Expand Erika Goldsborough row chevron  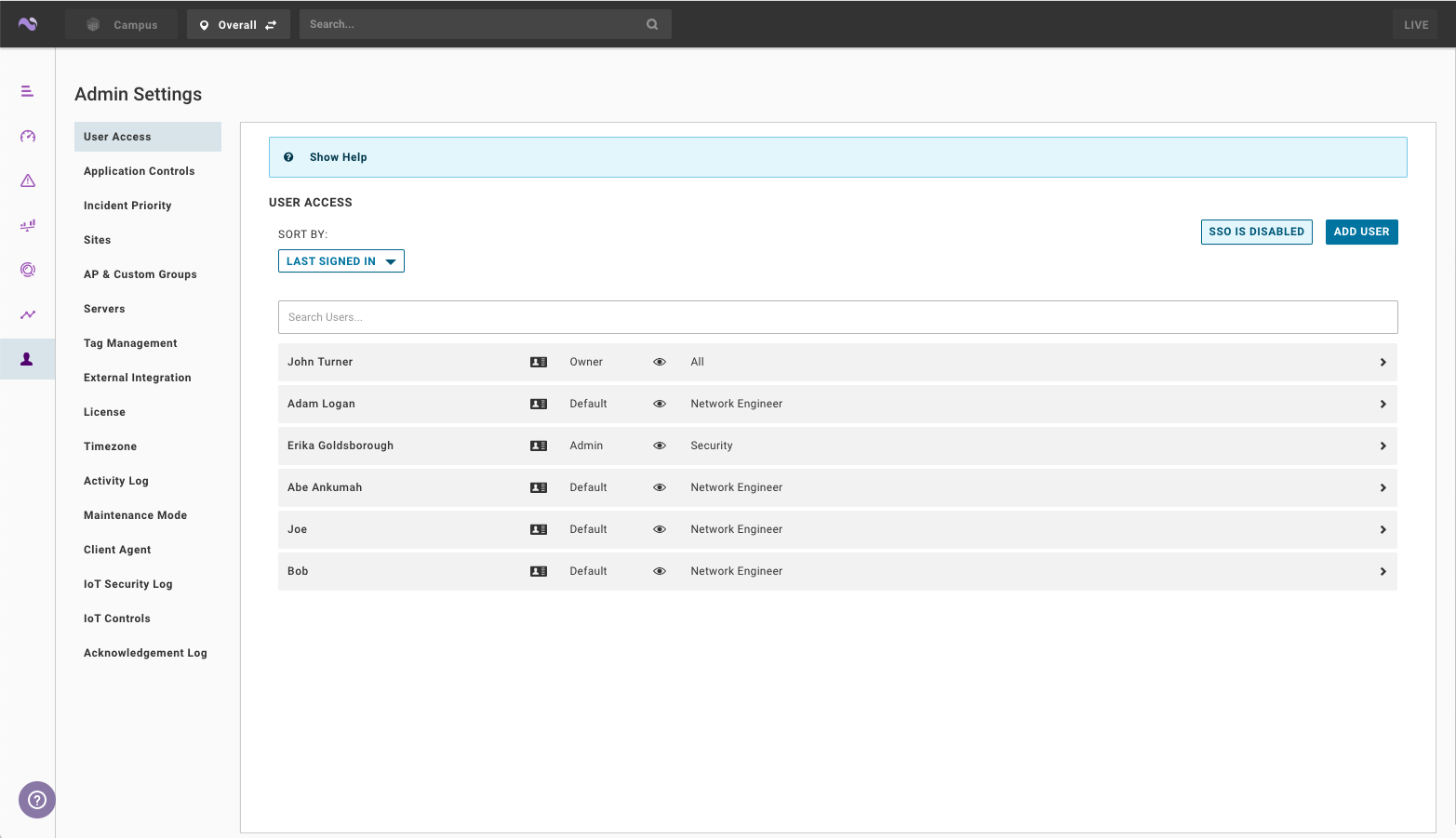coord(1383,446)
